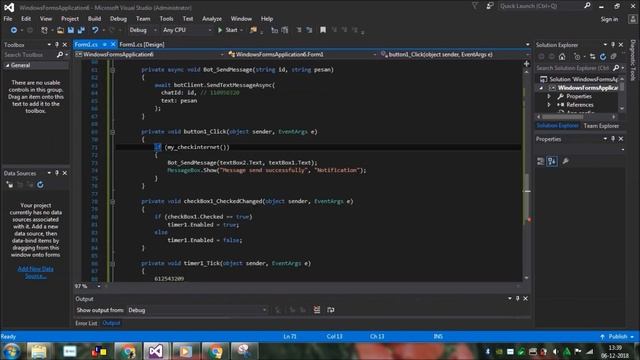Select the Solution root tree item
This screenshot has height=360, width=640.
pyautogui.click(x=579, y=79)
